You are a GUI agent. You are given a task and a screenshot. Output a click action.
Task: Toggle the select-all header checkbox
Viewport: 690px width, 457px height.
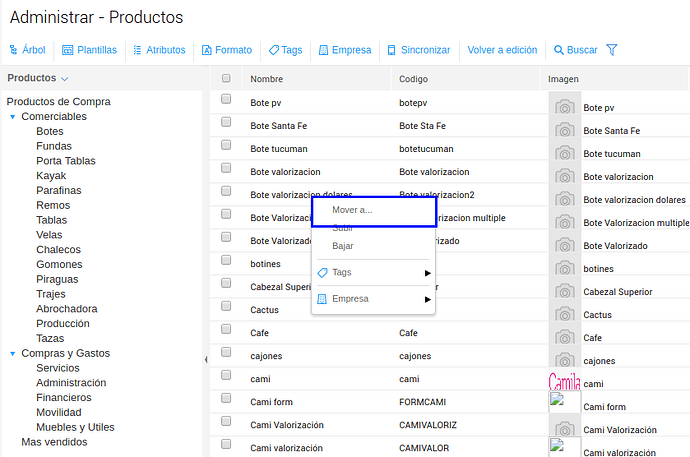coord(226,78)
